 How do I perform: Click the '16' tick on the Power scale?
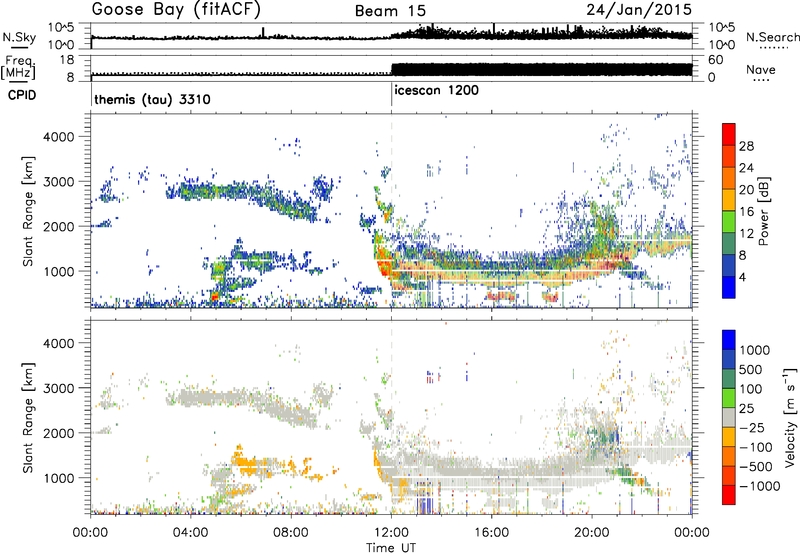746,212
